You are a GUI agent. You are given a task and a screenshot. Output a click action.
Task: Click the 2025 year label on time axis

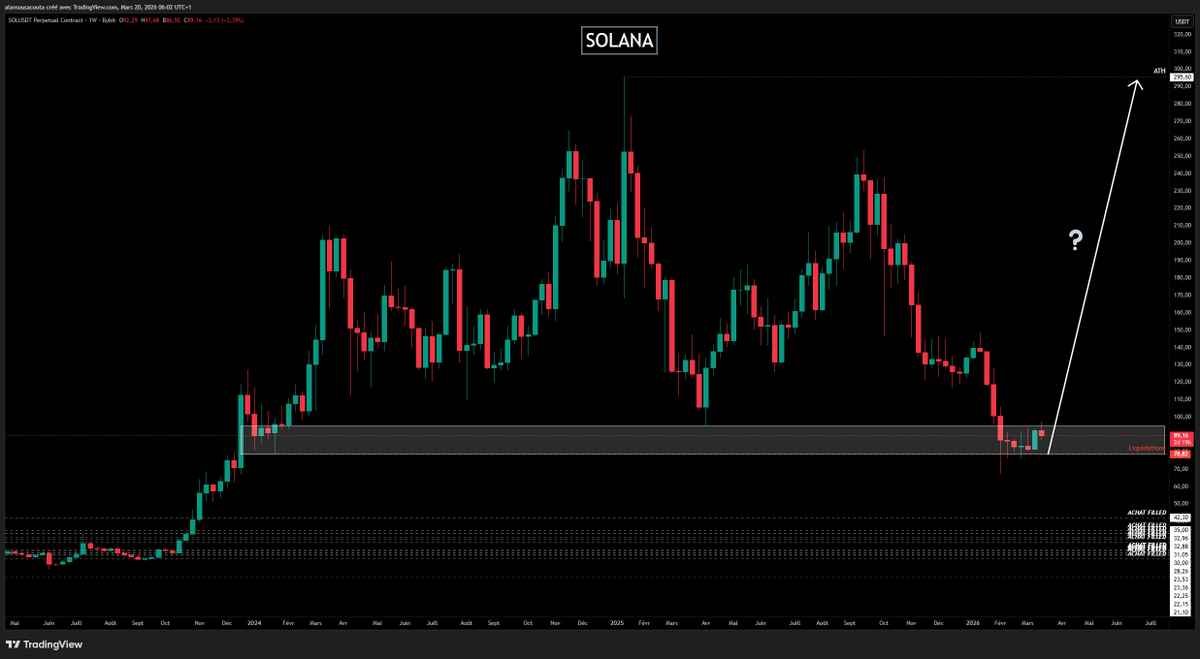tap(617, 622)
